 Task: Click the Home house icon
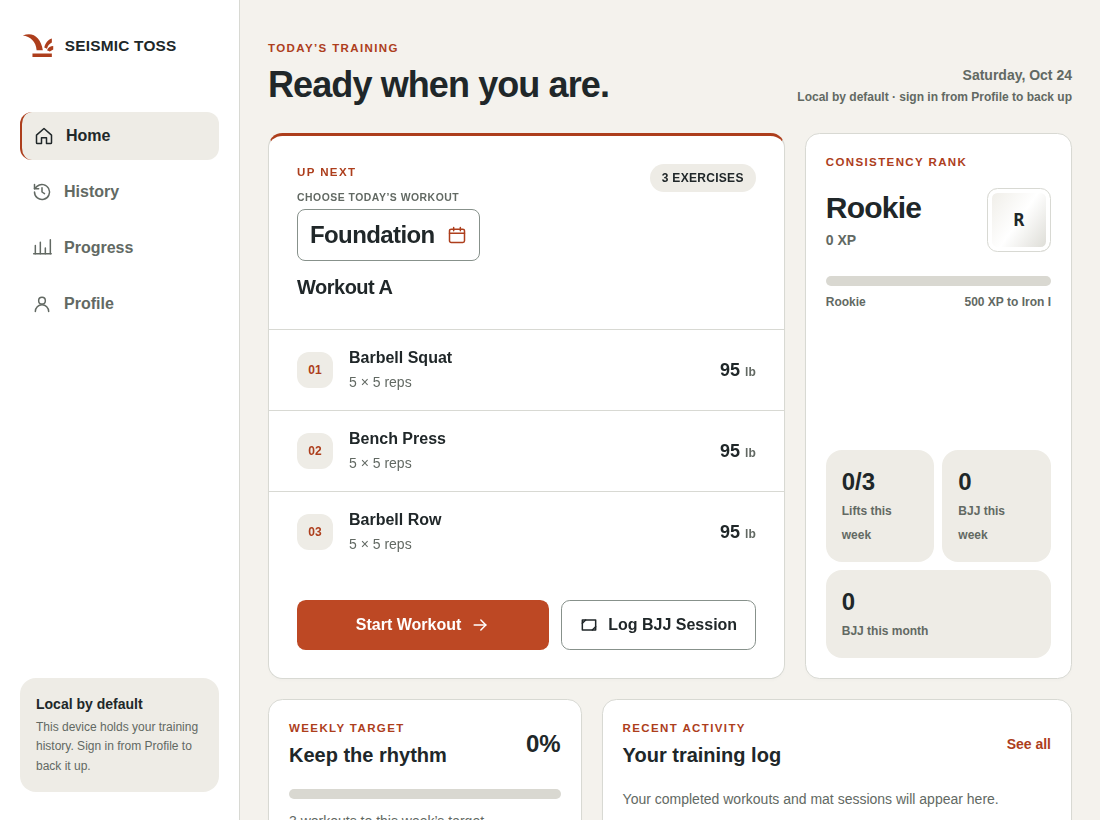pyautogui.click(x=44, y=136)
